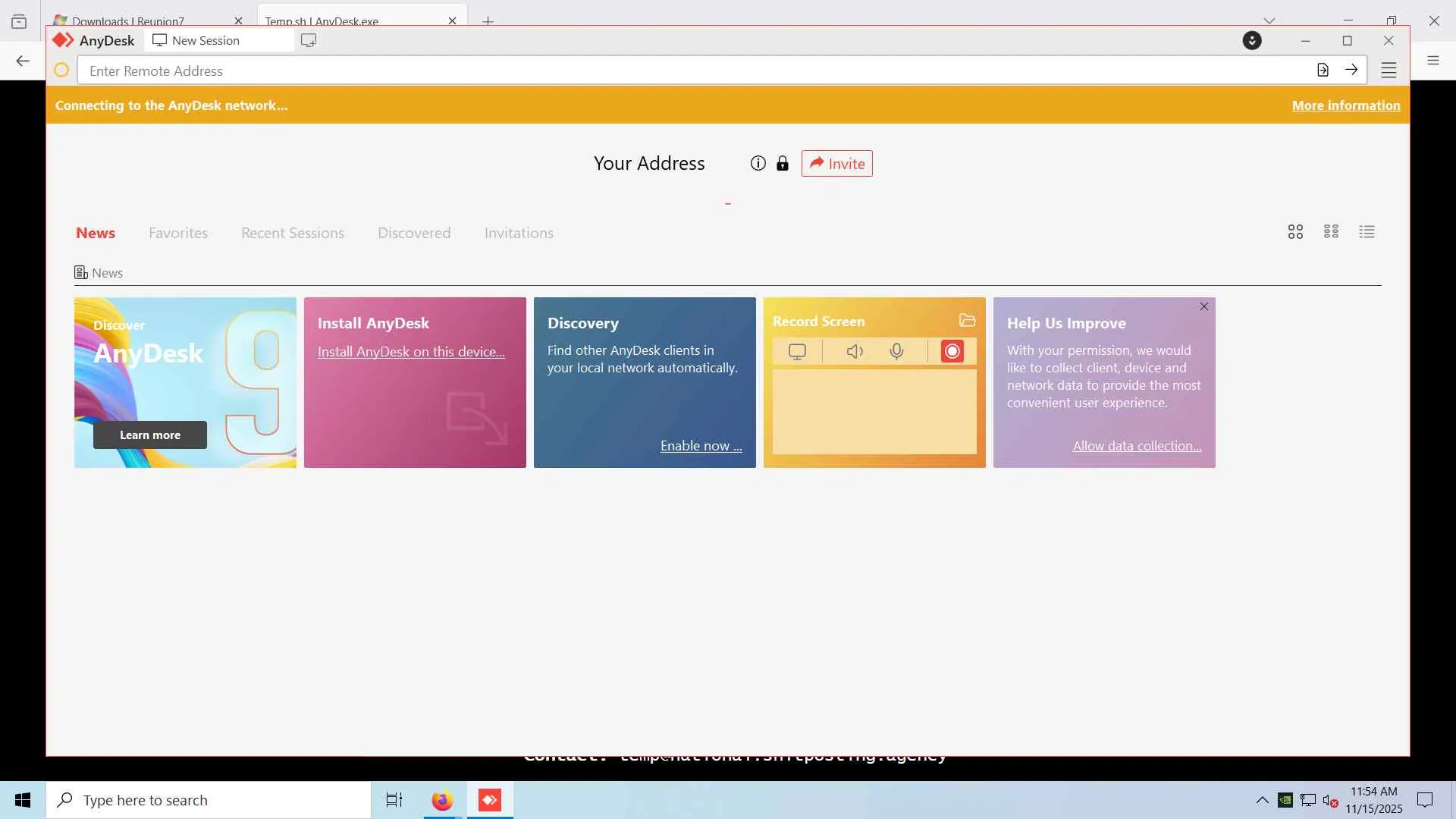Open the Recent Sessions tab
The width and height of the screenshot is (1456, 819).
pos(293,233)
